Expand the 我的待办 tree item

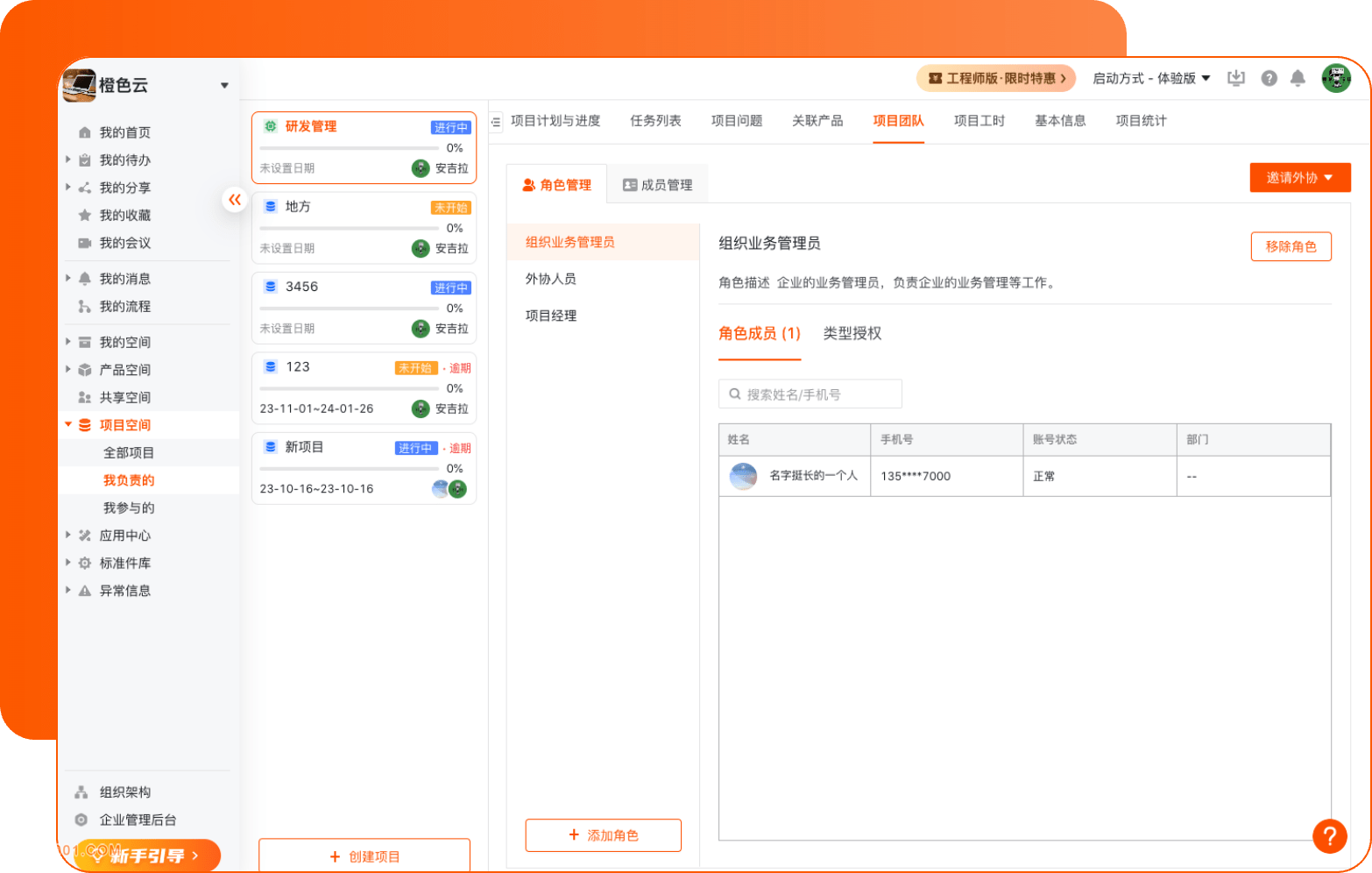coord(68,160)
